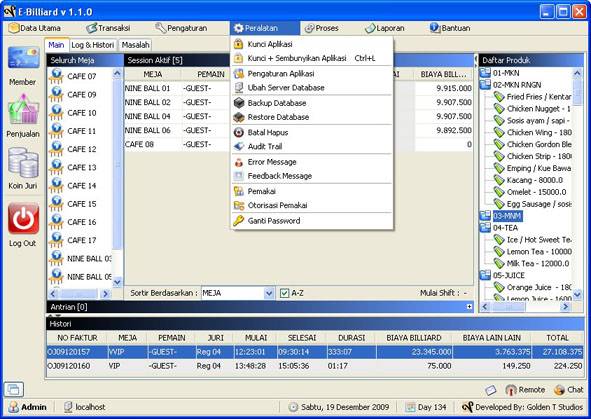Toggle the A-Z sort checkbox
591x419 pixels.
click(x=285, y=293)
